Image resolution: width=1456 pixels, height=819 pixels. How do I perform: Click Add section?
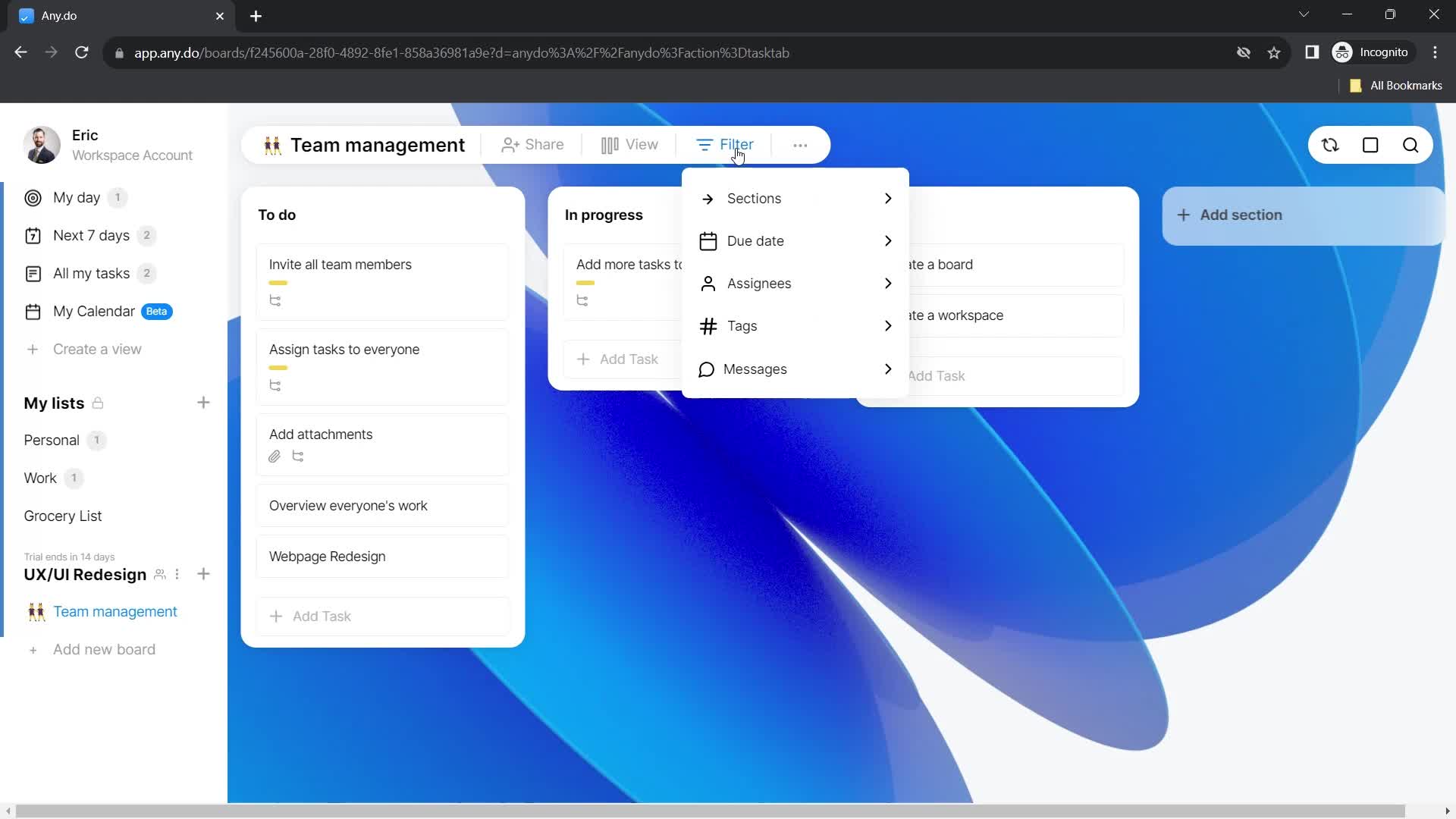point(1303,215)
